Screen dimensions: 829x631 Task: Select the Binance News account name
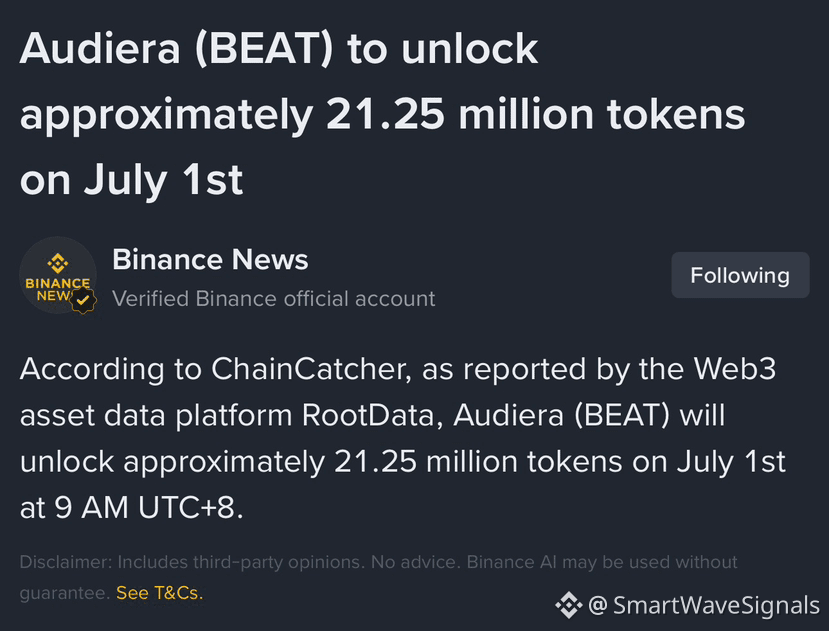pos(210,260)
